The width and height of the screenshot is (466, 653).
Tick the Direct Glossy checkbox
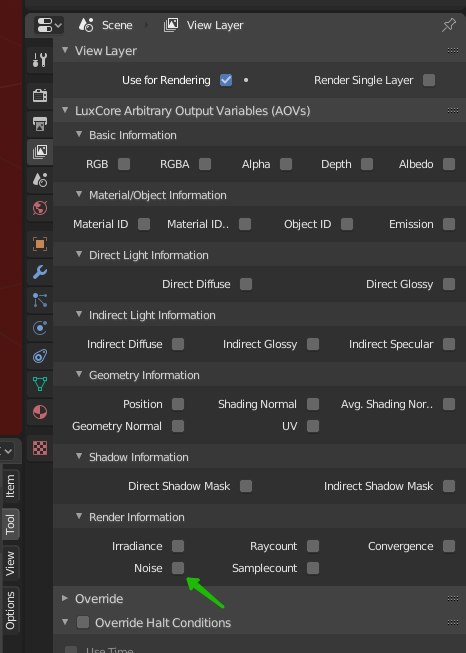click(449, 284)
